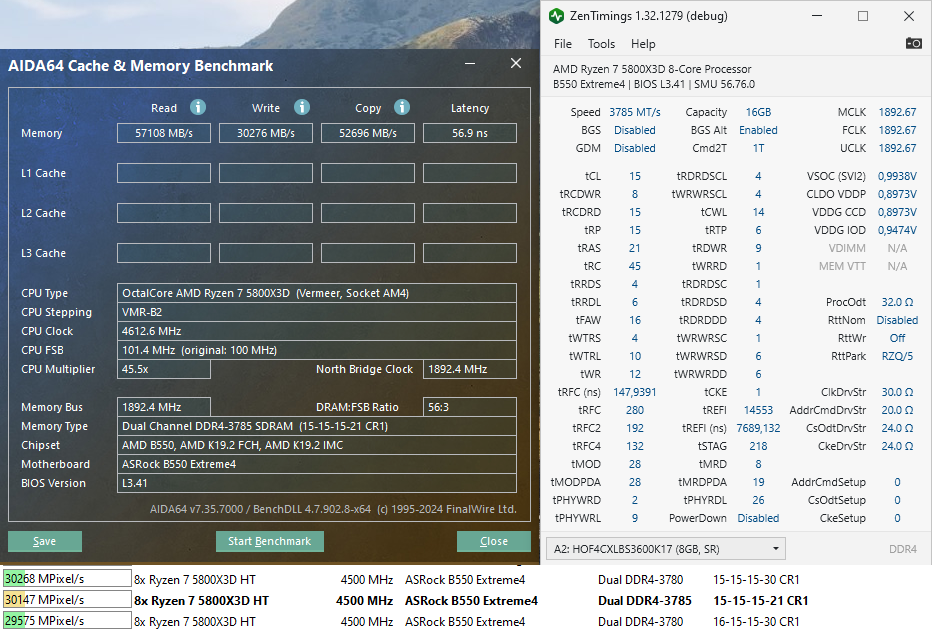This screenshot has width=932, height=635.
Task: Maximize the ZenTimings window
Action: coord(862,16)
